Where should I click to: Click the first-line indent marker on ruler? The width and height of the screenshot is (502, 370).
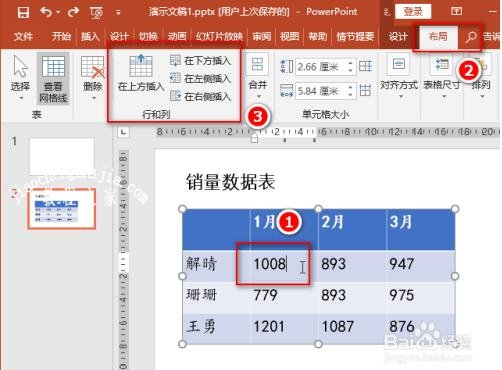pyautogui.click(x=254, y=133)
